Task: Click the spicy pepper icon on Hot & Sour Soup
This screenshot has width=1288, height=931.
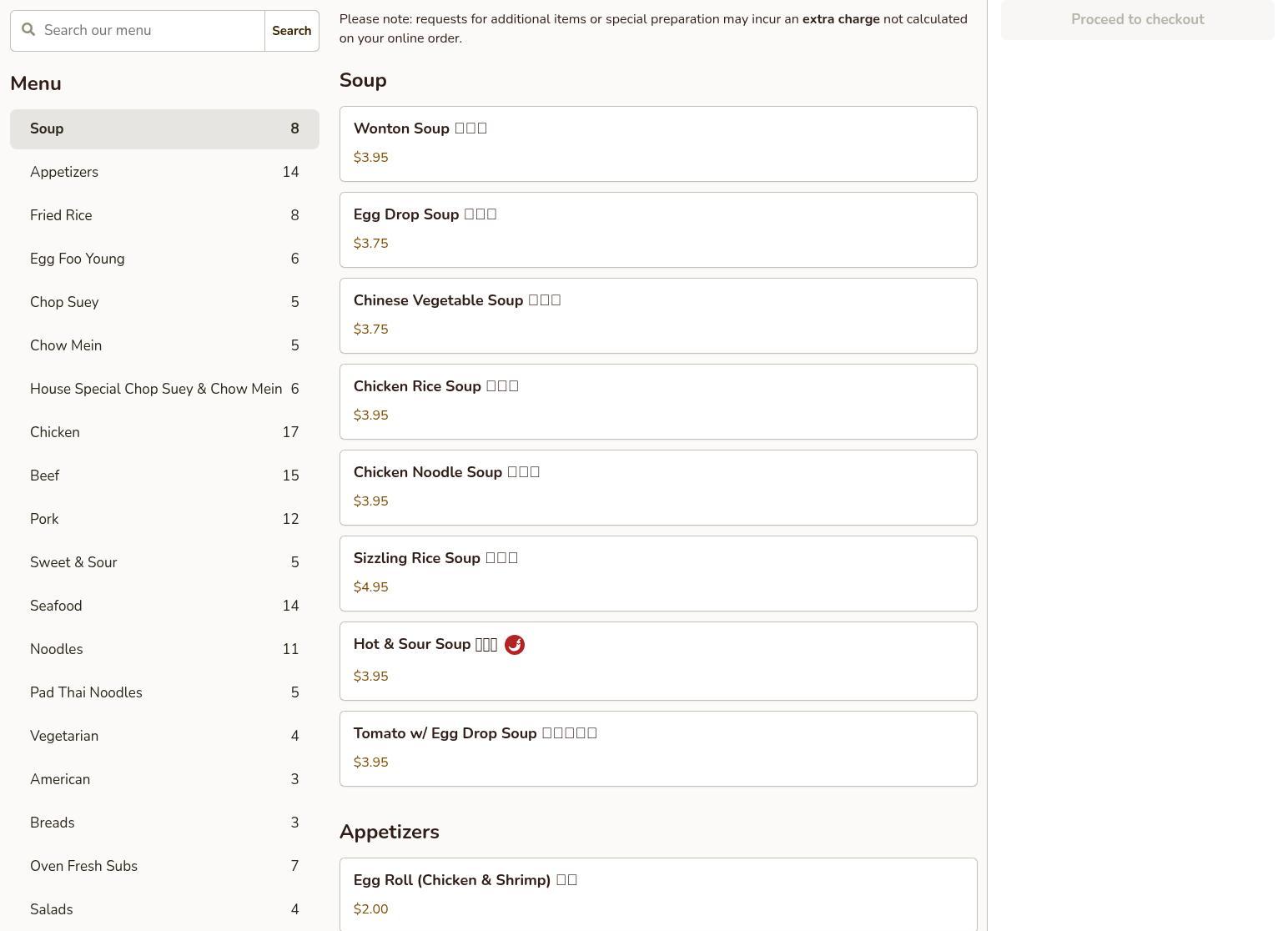Action: (x=515, y=645)
